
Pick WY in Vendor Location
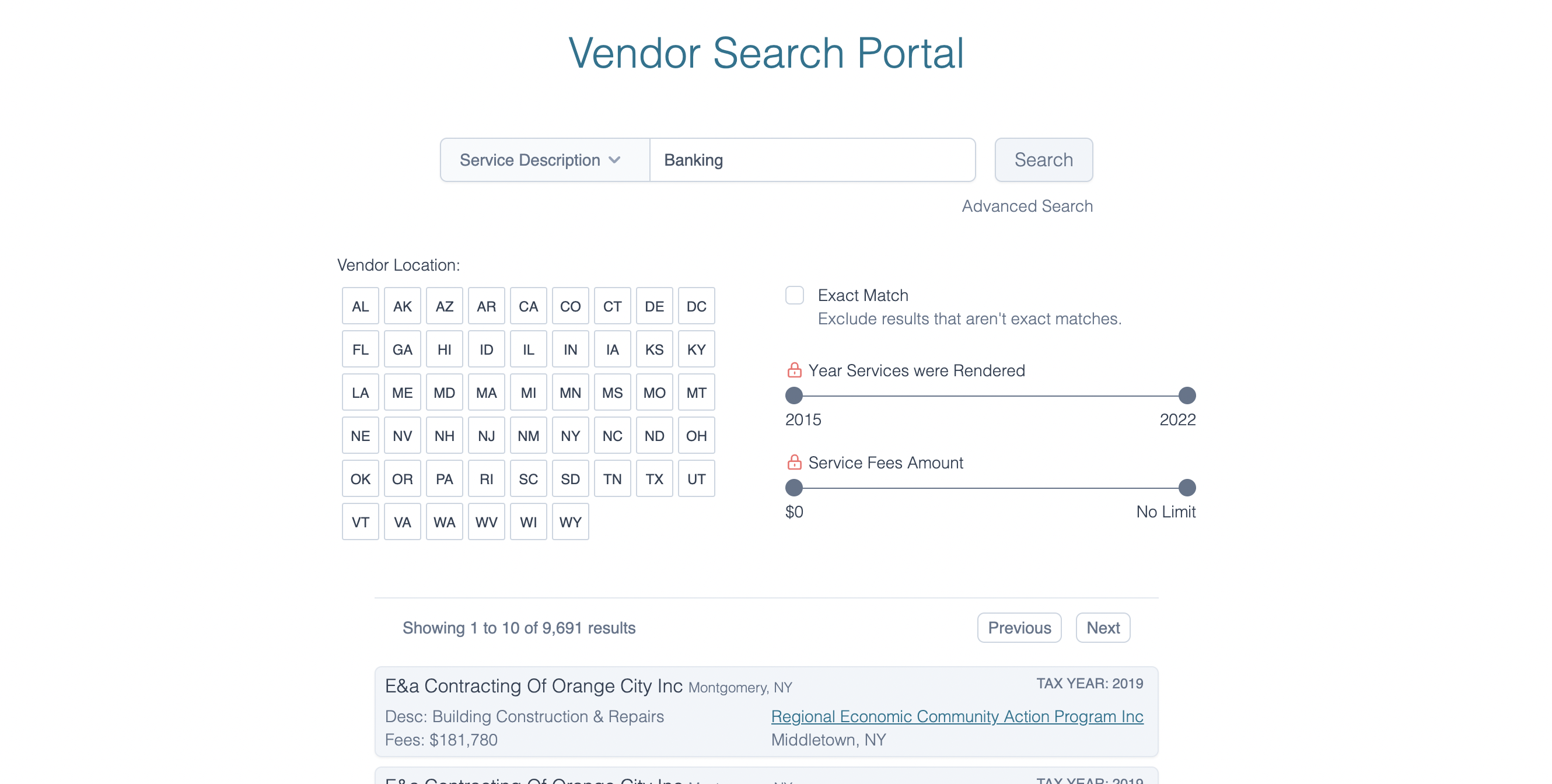pyautogui.click(x=570, y=522)
